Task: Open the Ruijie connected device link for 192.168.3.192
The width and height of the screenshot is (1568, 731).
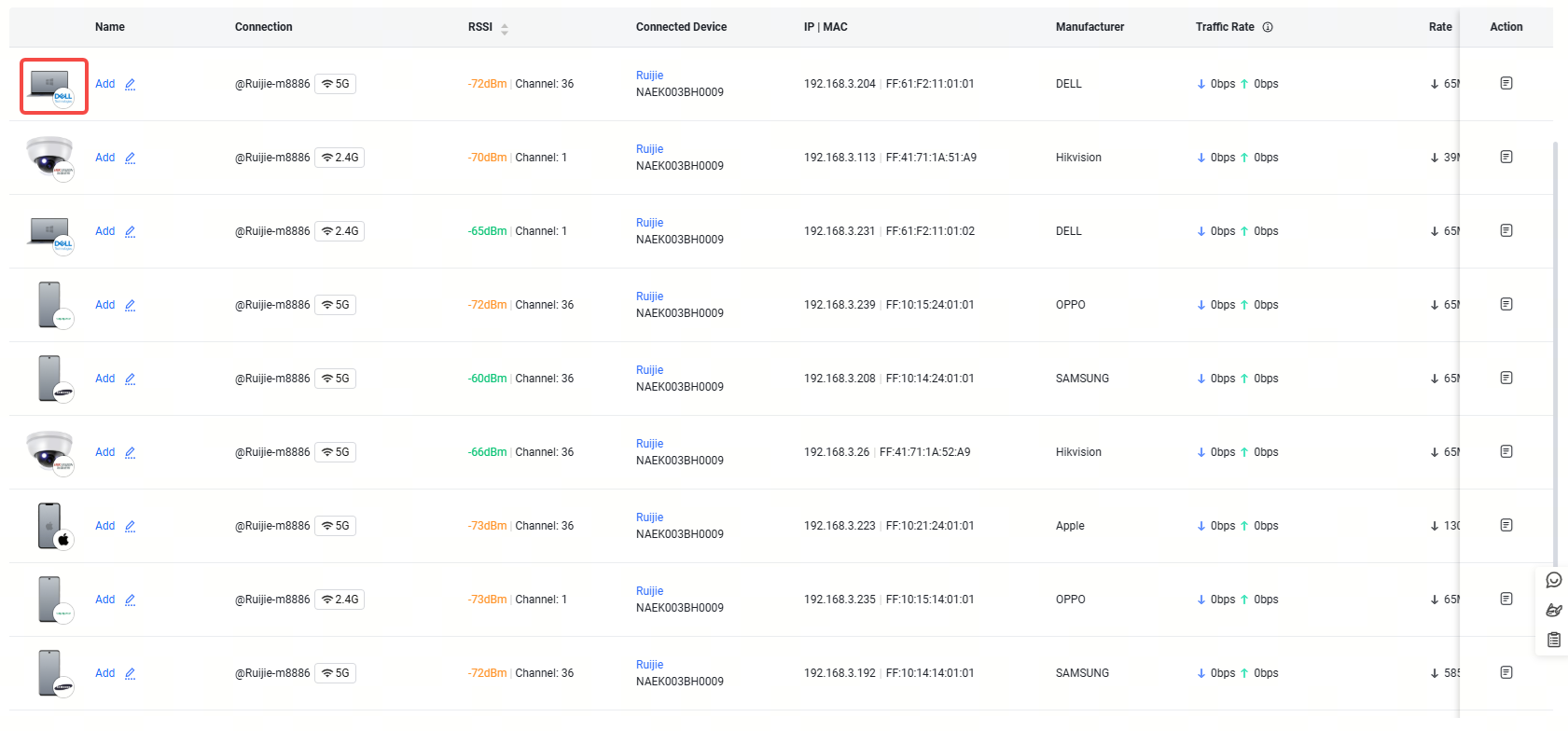Action: coord(649,665)
